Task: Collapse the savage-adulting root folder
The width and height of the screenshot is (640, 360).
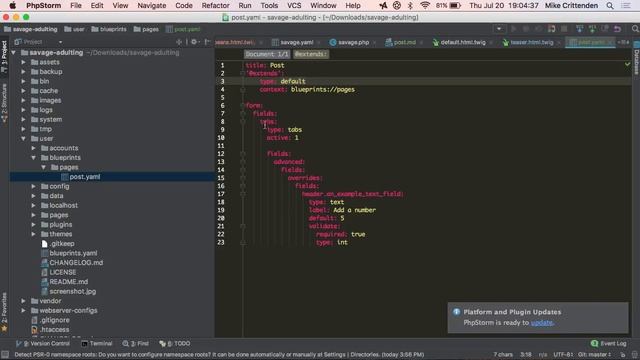Action: click(14, 53)
